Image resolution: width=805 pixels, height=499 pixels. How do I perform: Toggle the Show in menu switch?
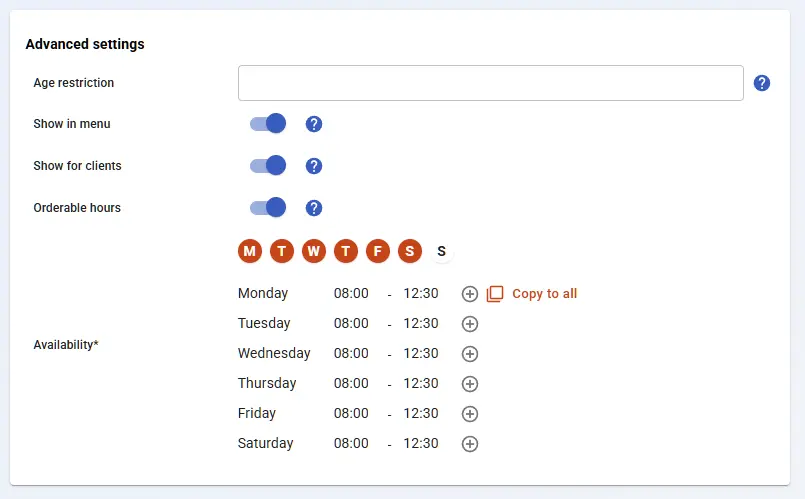coord(268,124)
